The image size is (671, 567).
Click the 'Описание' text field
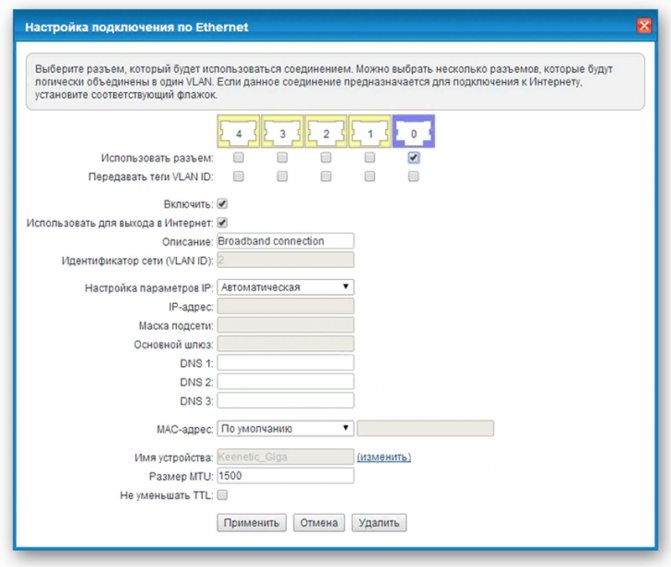tap(285, 241)
